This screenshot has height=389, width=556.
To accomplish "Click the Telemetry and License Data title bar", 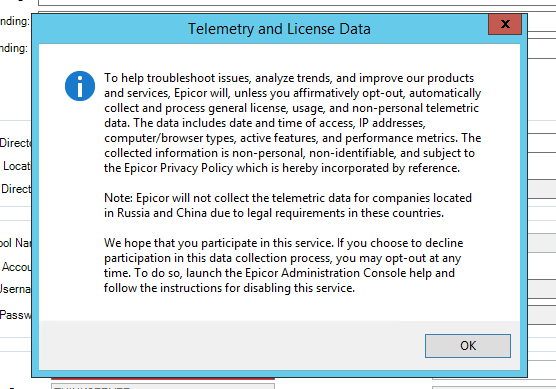I will coord(279,29).
